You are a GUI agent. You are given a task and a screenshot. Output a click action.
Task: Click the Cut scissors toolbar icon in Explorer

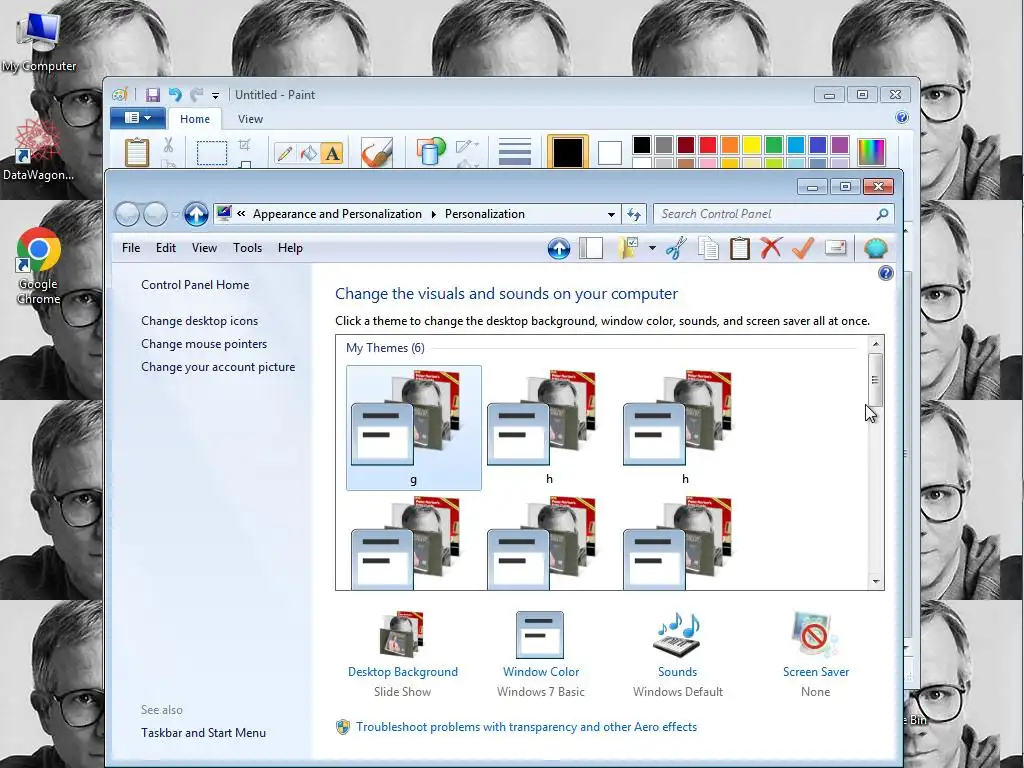677,248
